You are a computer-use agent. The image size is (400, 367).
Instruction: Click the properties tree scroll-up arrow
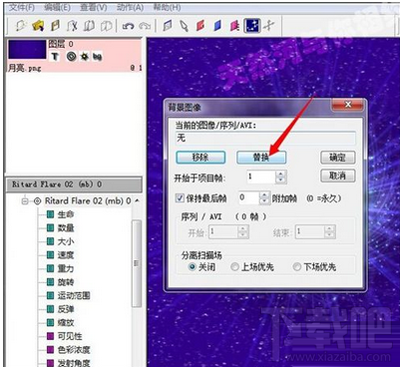coord(137,201)
